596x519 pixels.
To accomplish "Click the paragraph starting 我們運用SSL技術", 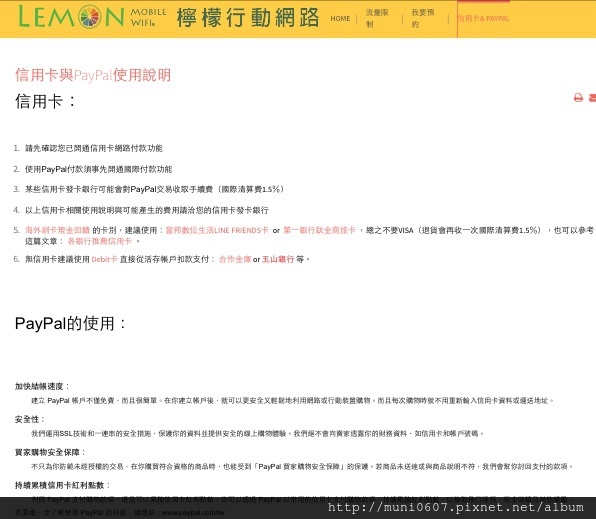I will click(258, 433).
